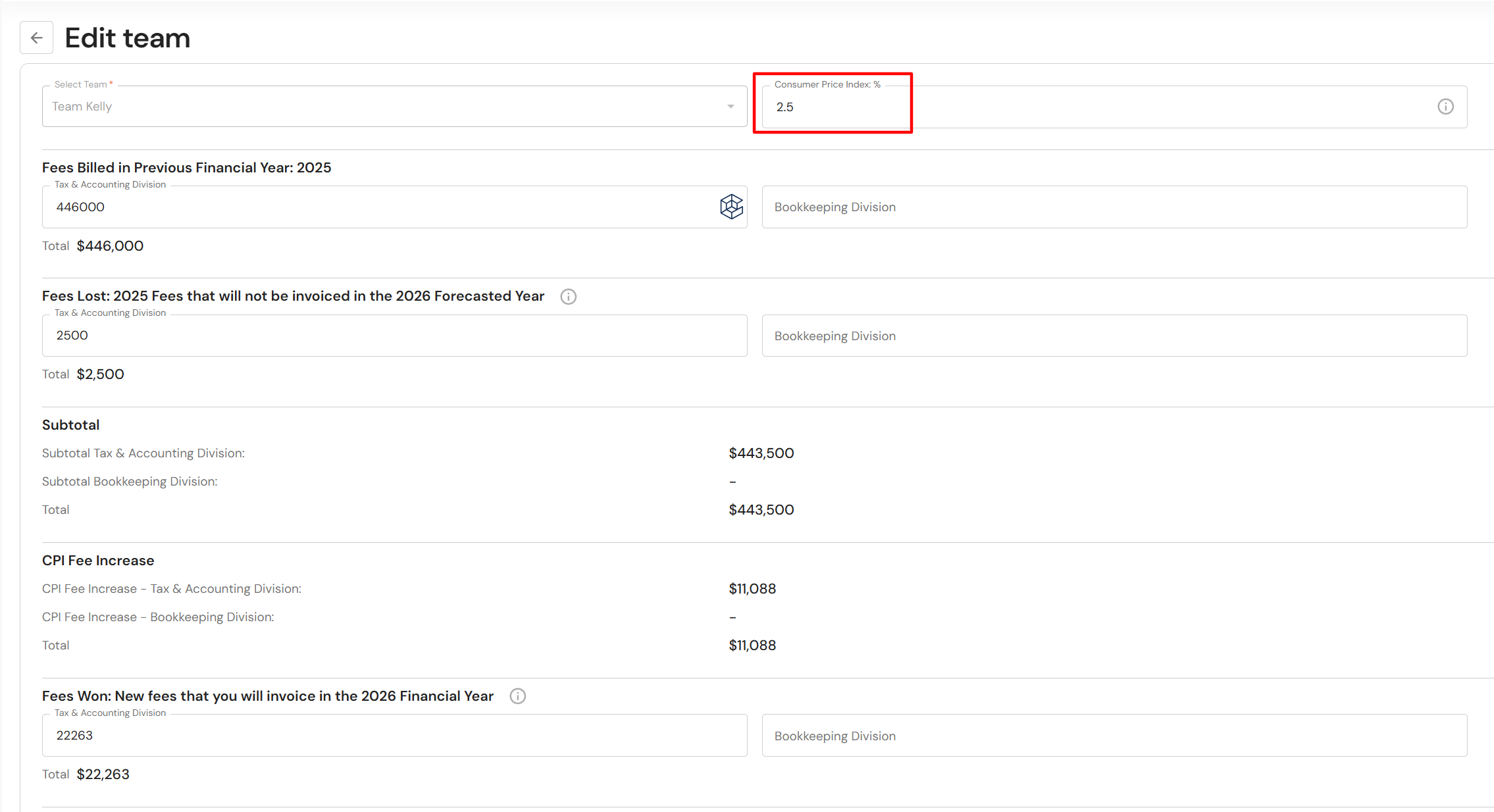Click the CPI Fee Increase section heading
The height and width of the screenshot is (812, 1494).
point(98,561)
